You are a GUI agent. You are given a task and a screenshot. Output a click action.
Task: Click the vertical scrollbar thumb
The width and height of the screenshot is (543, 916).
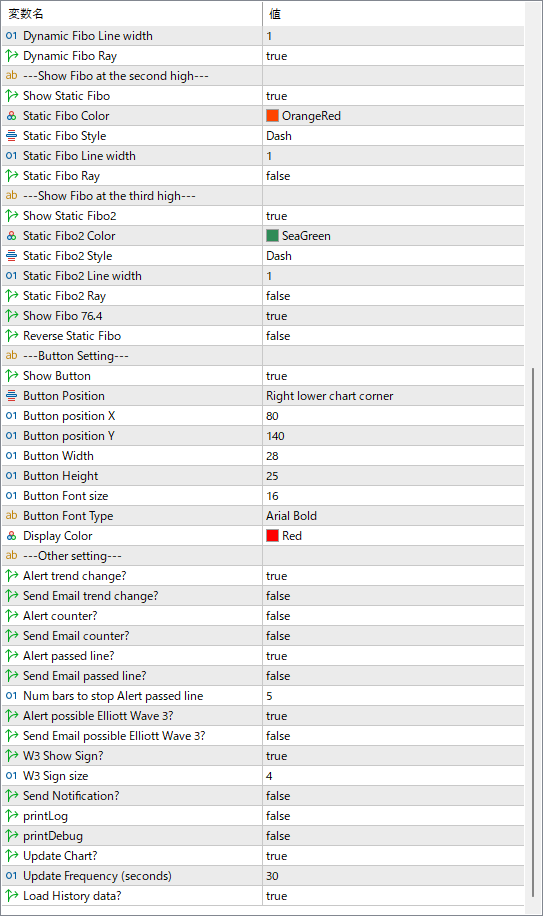pyautogui.click(x=533, y=633)
